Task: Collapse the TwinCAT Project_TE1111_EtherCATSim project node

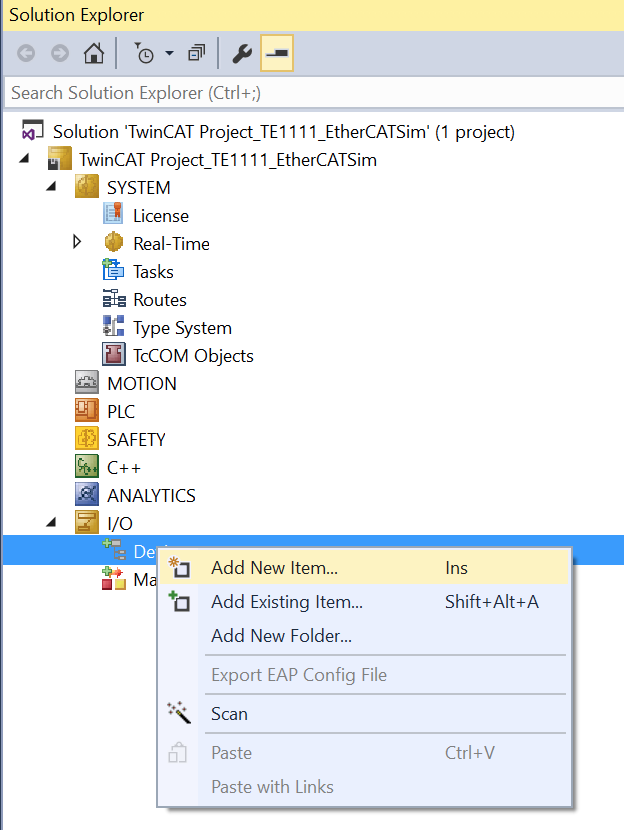Action: (x=24, y=158)
